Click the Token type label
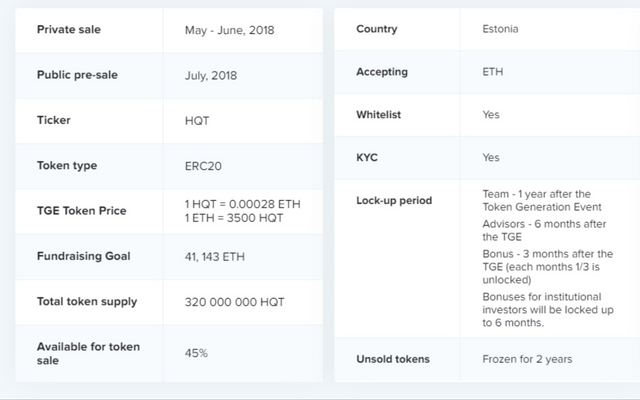Image resolution: width=640 pixels, height=400 pixels. click(x=67, y=166)
